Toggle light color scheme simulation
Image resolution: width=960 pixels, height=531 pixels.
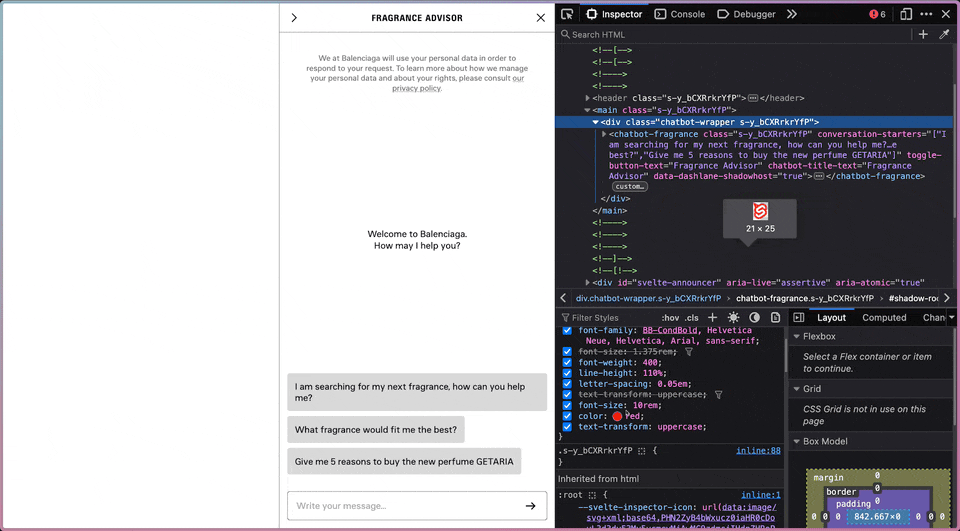click(733, 318)
